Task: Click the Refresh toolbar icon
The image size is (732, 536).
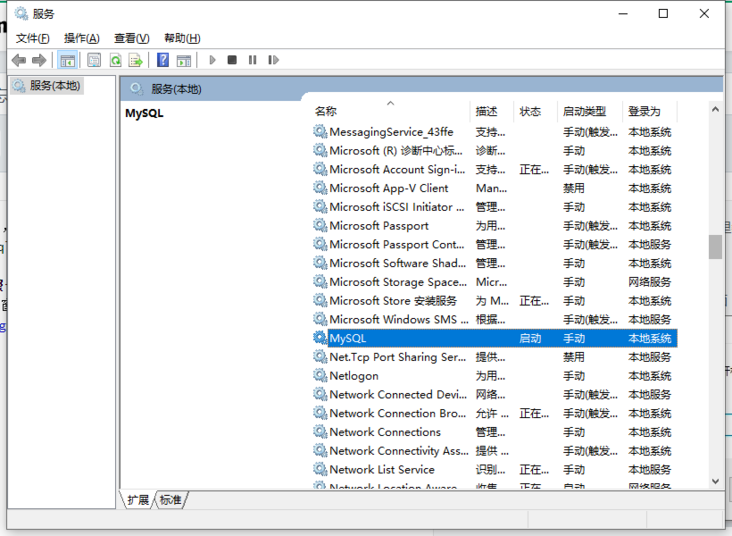Action: pos(115,60)
